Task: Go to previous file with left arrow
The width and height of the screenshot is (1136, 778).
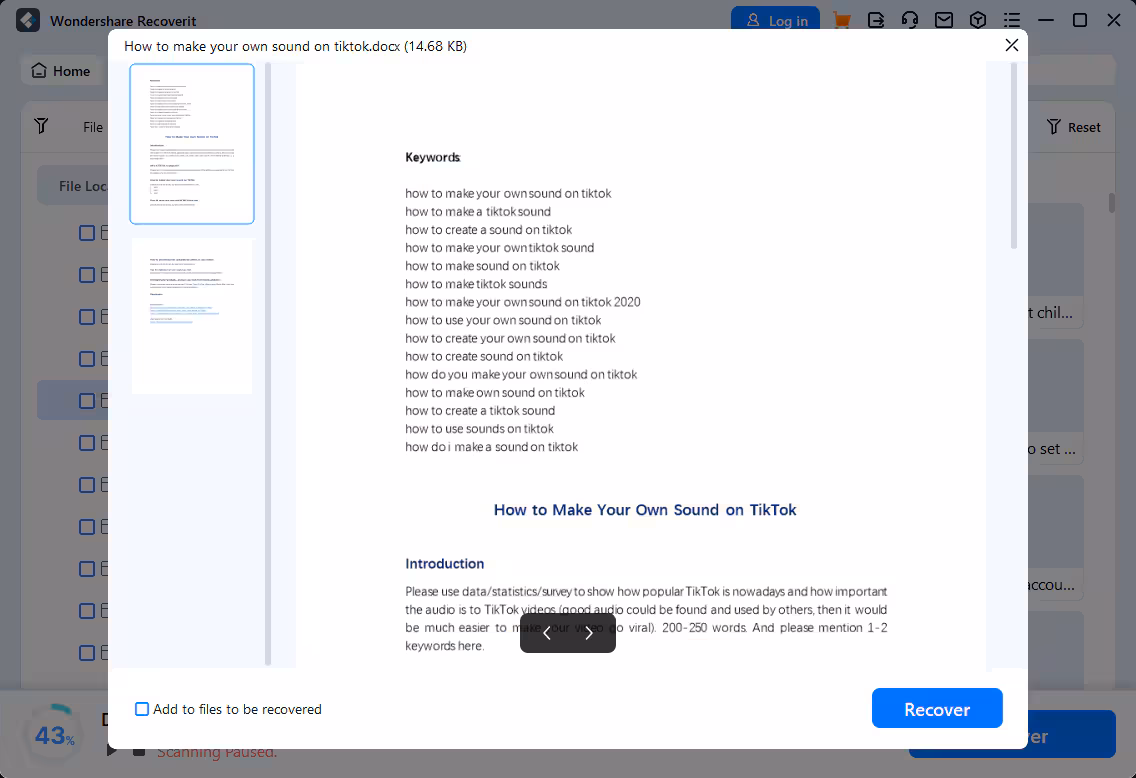Action: coord(547,634)
